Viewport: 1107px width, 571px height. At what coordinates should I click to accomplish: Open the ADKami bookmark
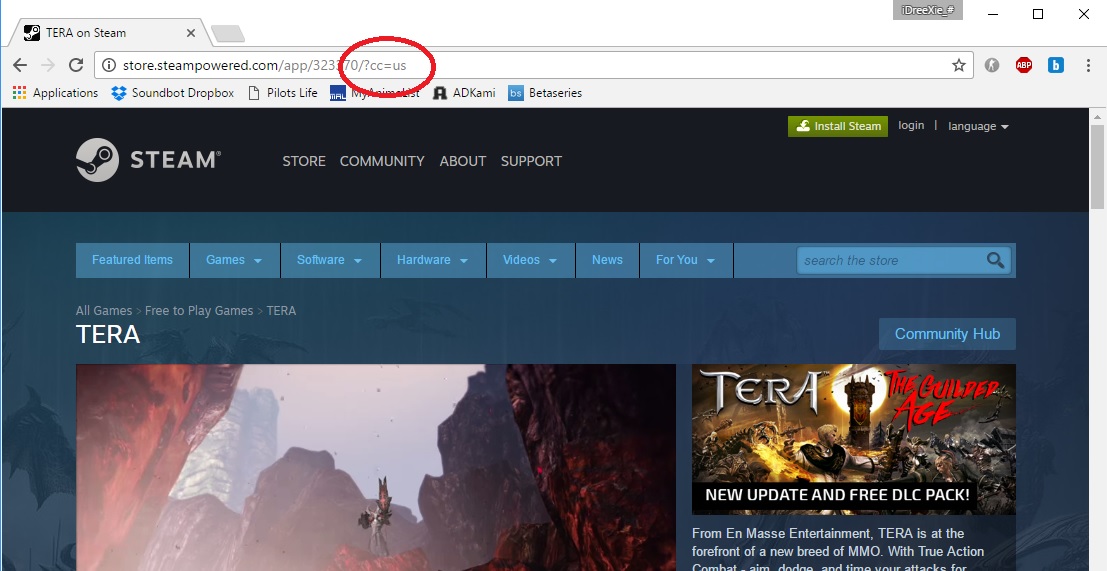point(464,92)
